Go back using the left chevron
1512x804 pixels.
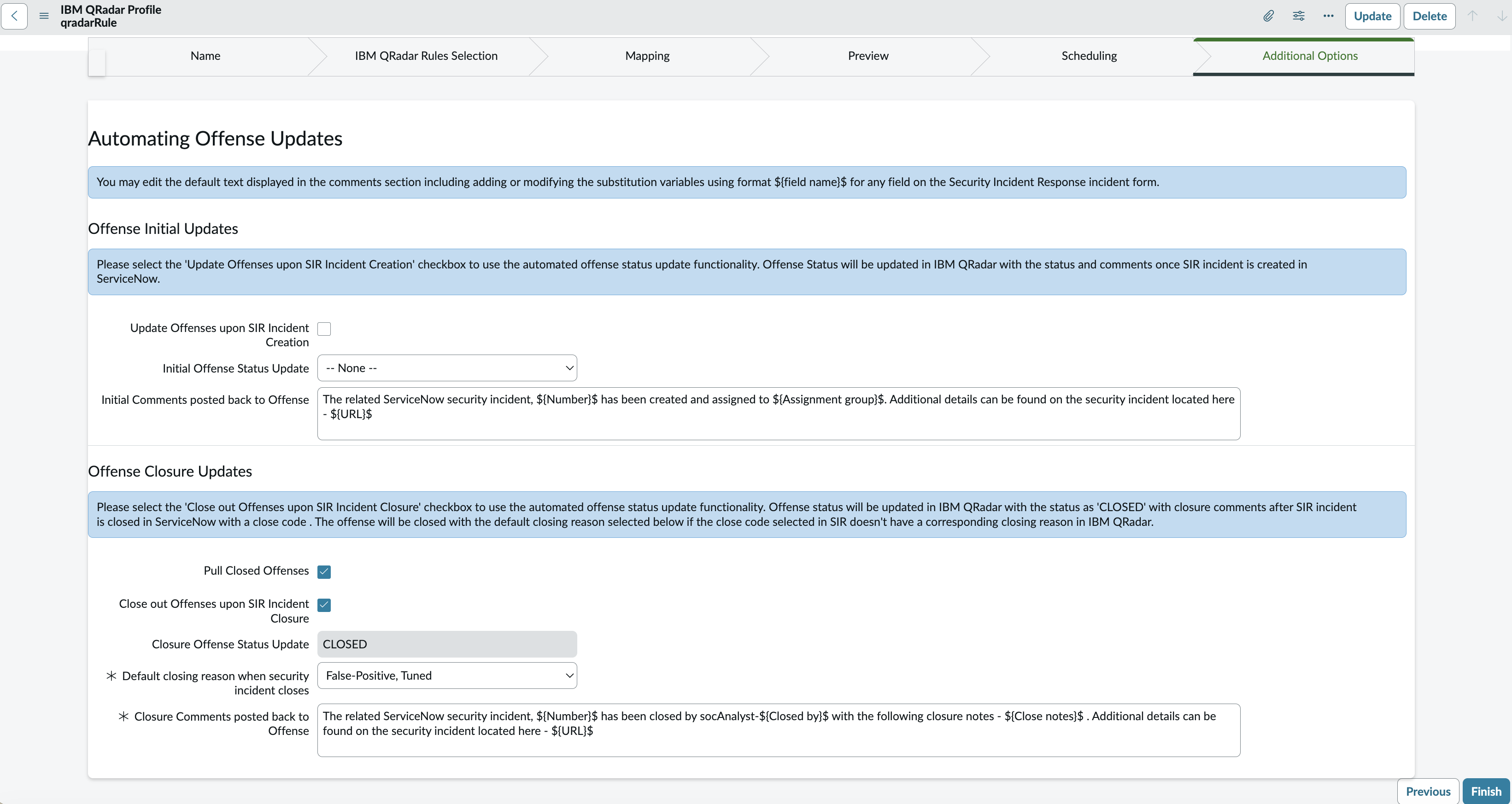[15, 16]
